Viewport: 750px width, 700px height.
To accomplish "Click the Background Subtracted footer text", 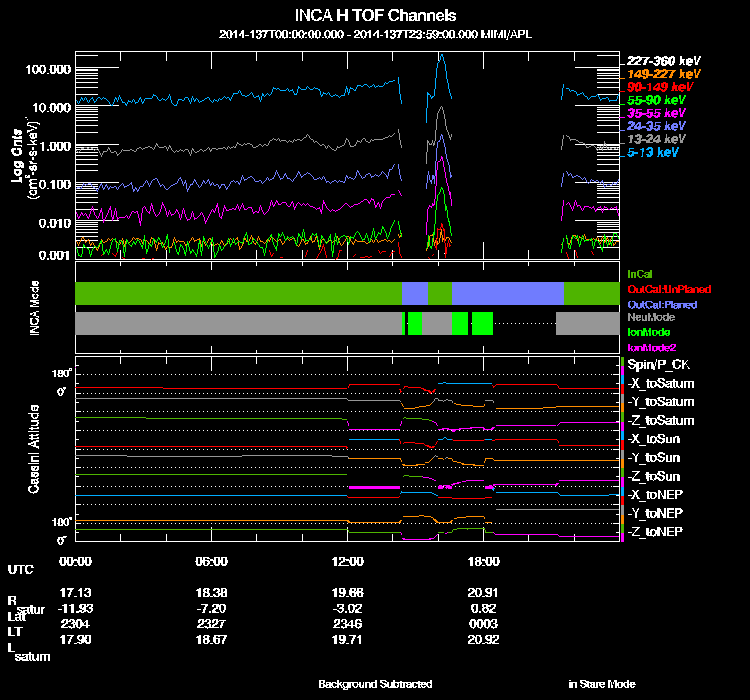I will 375,684.
